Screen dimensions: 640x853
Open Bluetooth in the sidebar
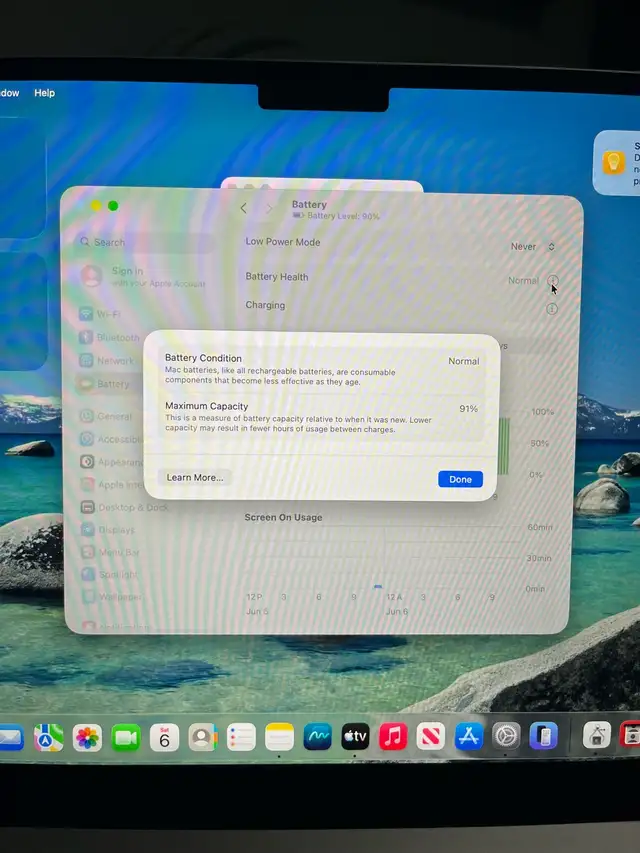(x=109, y=337)
